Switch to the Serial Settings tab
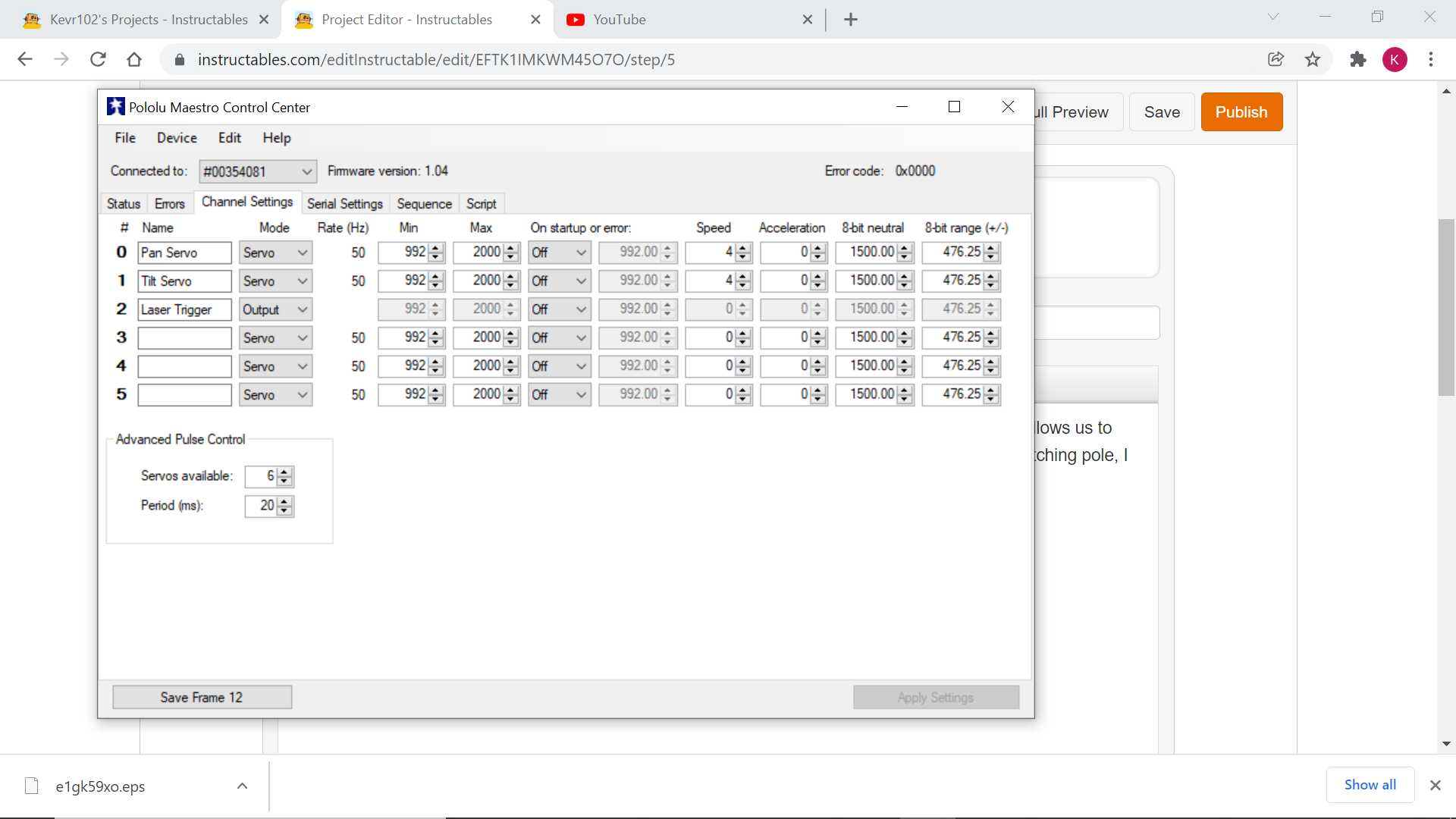The width and height of the screenshot is (1456, 819). coord(345,203)
